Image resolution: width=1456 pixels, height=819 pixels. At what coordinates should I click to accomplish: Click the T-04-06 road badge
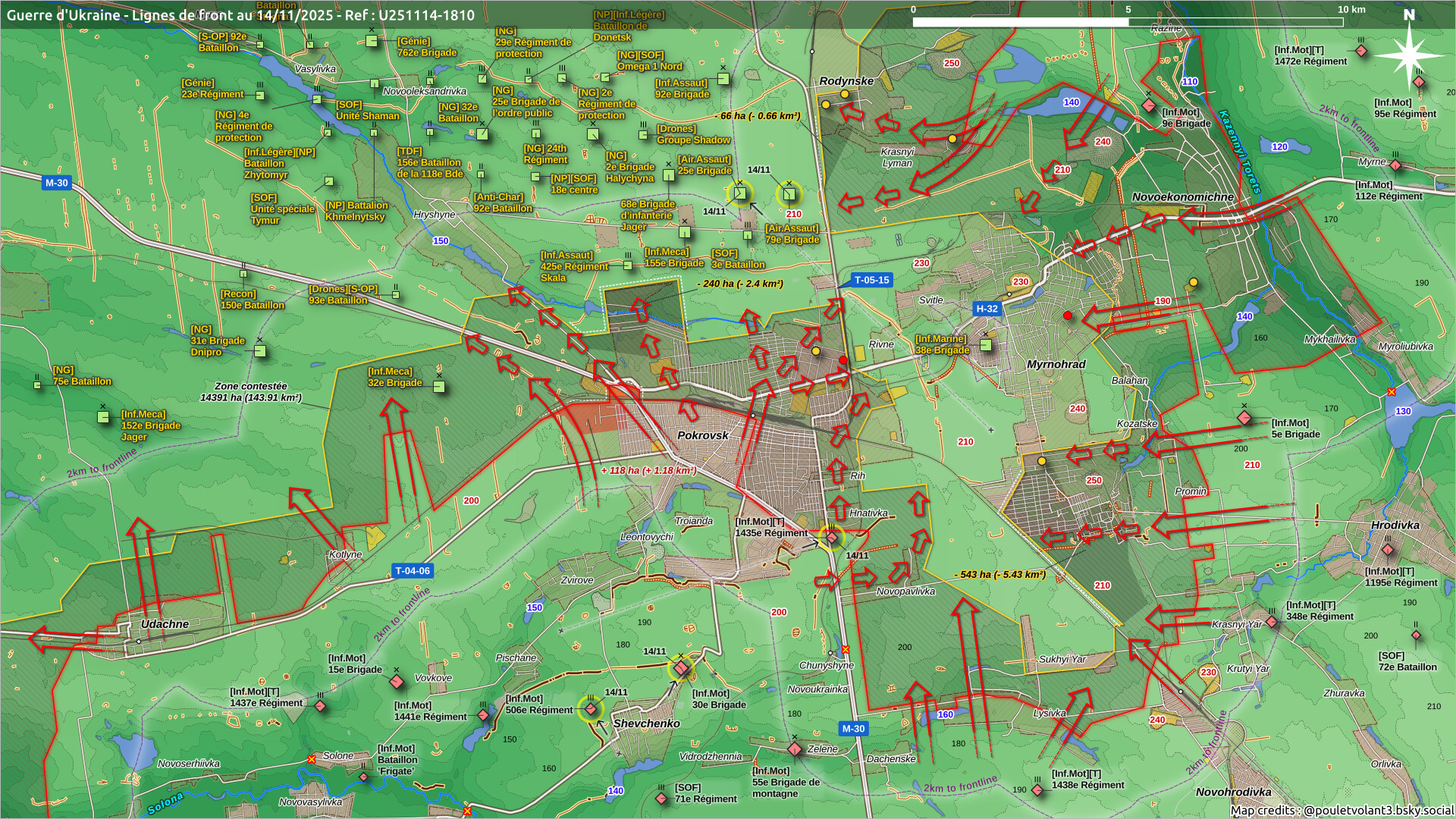tap(413, 571)
